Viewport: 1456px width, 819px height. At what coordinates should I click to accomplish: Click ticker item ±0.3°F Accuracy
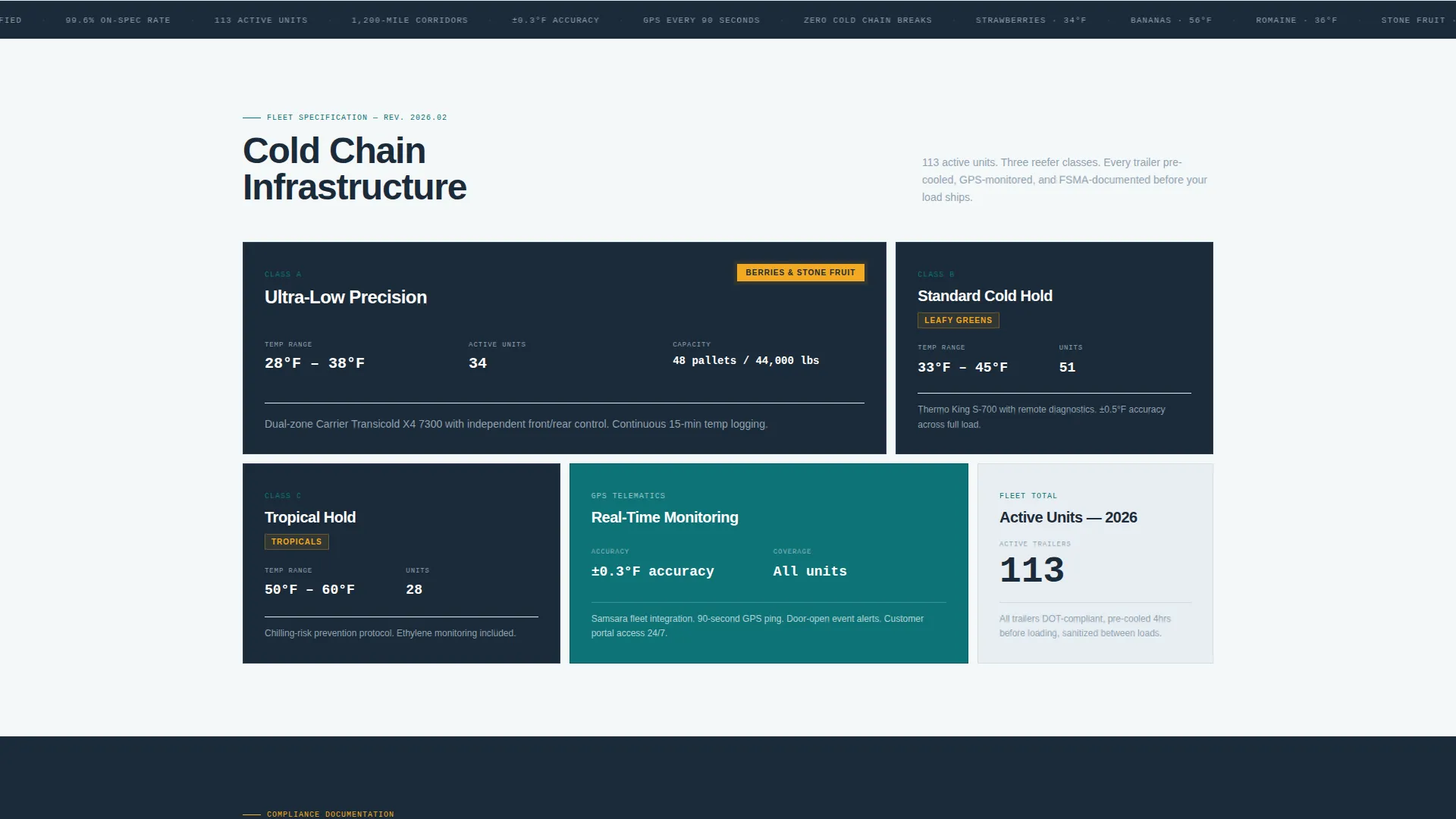click(555, 20)
